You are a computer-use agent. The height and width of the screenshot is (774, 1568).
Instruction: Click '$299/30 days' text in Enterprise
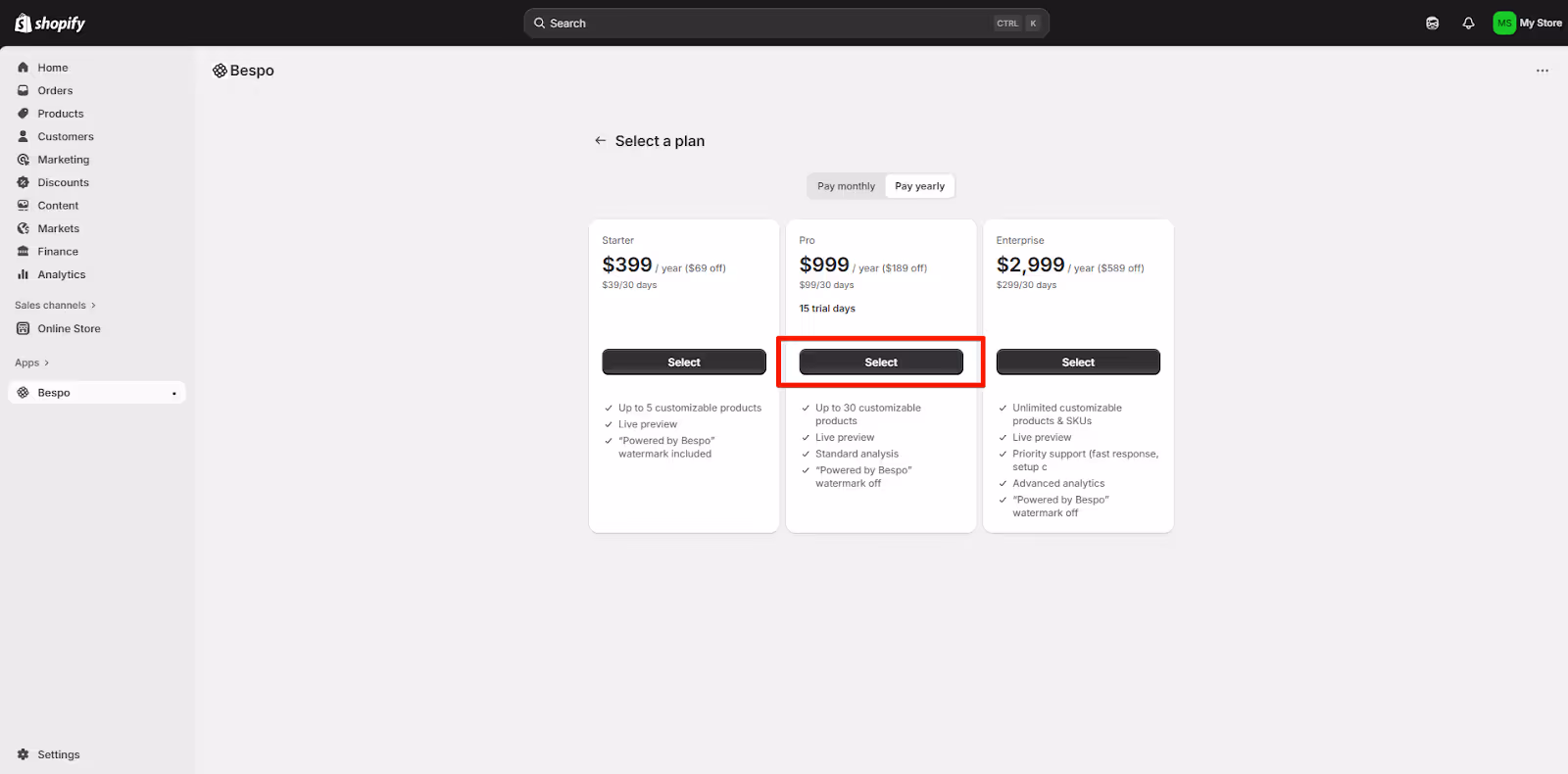(x=1026, y=285)
